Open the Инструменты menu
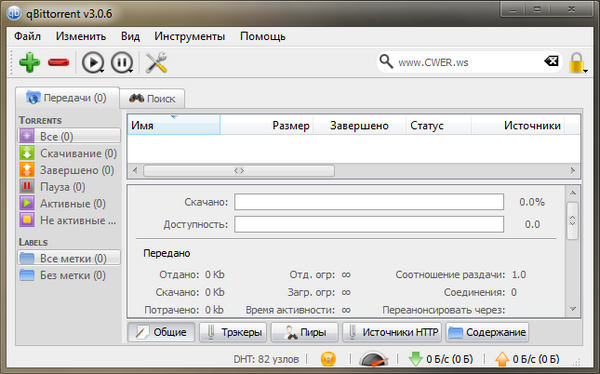Image resolution: width=600 pixels, height=374 pixels. pos(190,36)
